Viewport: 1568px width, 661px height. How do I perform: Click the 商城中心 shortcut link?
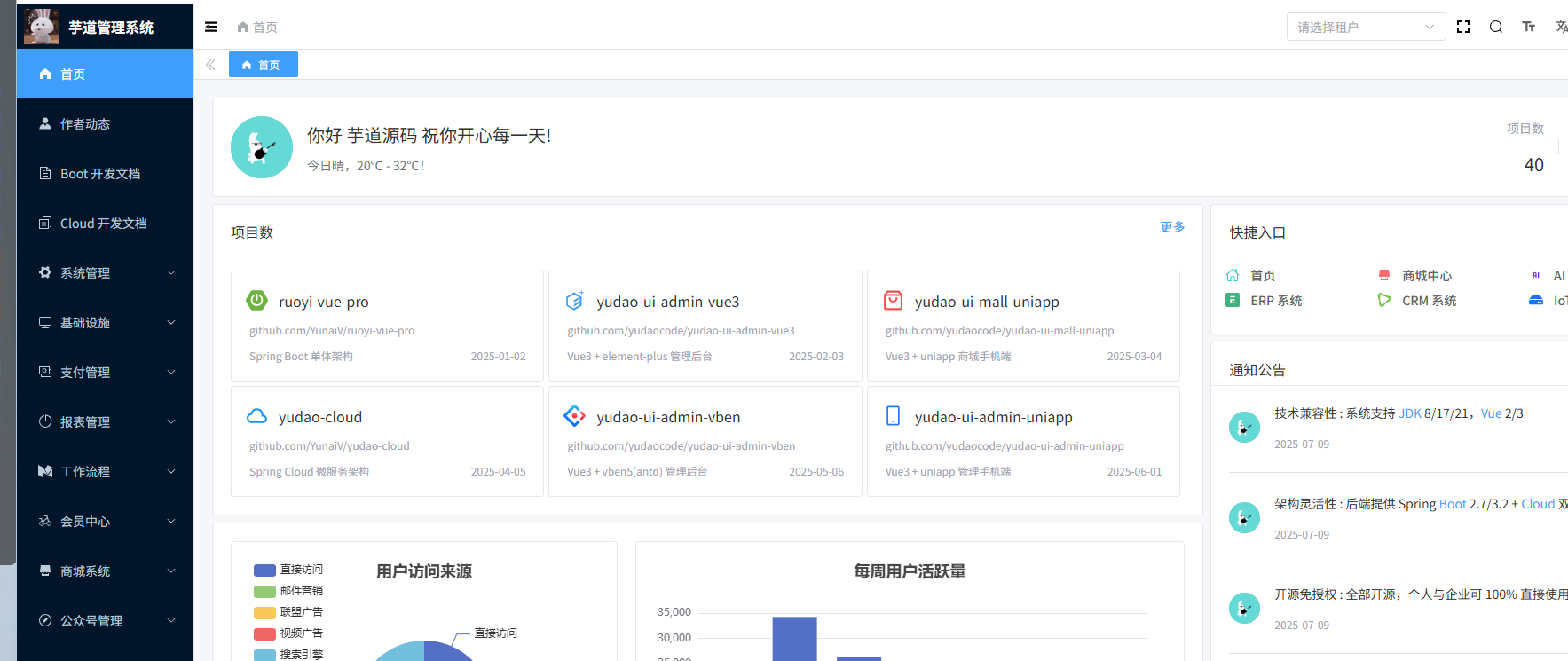click(1427, 276)
